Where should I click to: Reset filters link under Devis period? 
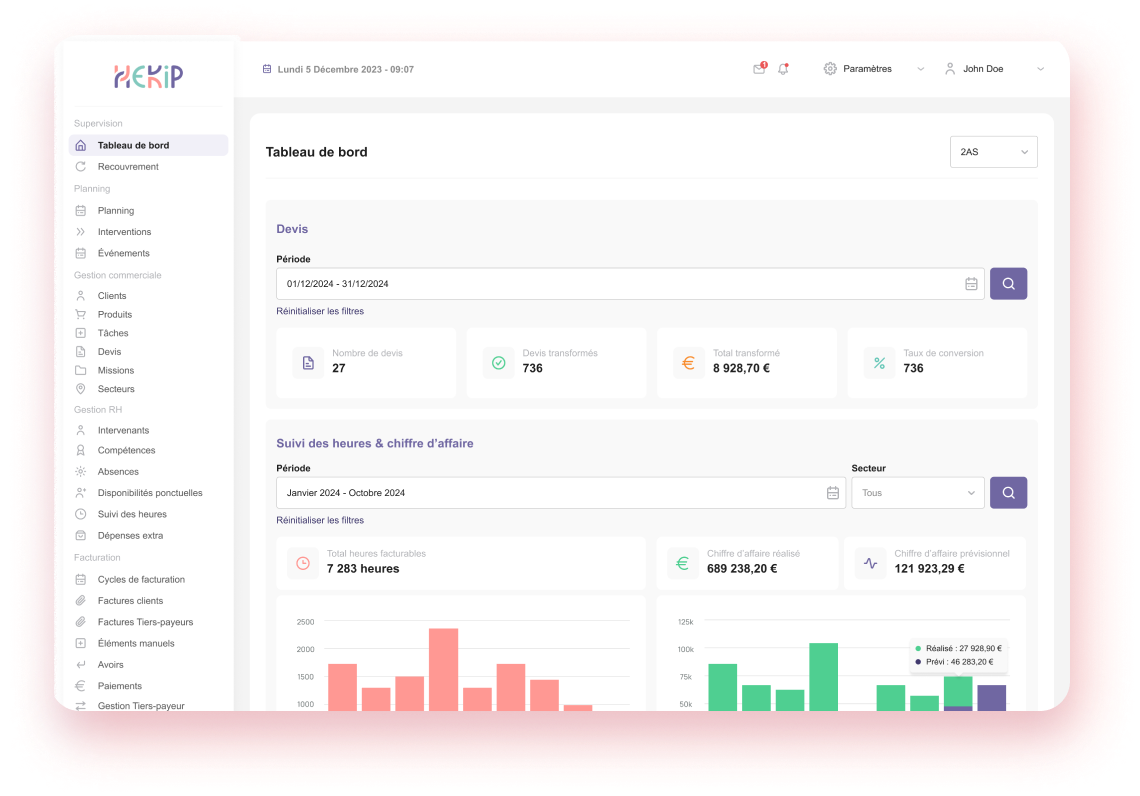pos(320,311)
